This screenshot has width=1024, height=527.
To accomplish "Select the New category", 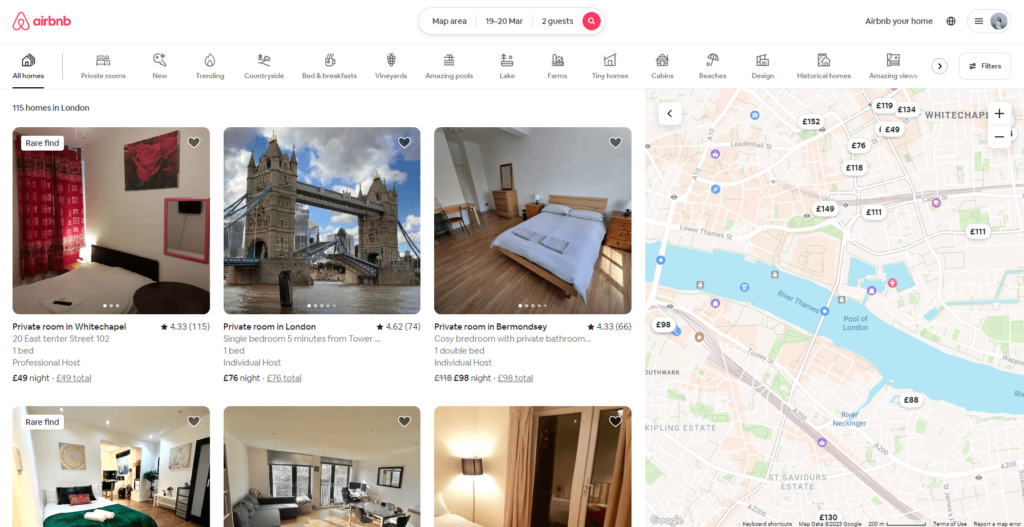I will point(160,66).
